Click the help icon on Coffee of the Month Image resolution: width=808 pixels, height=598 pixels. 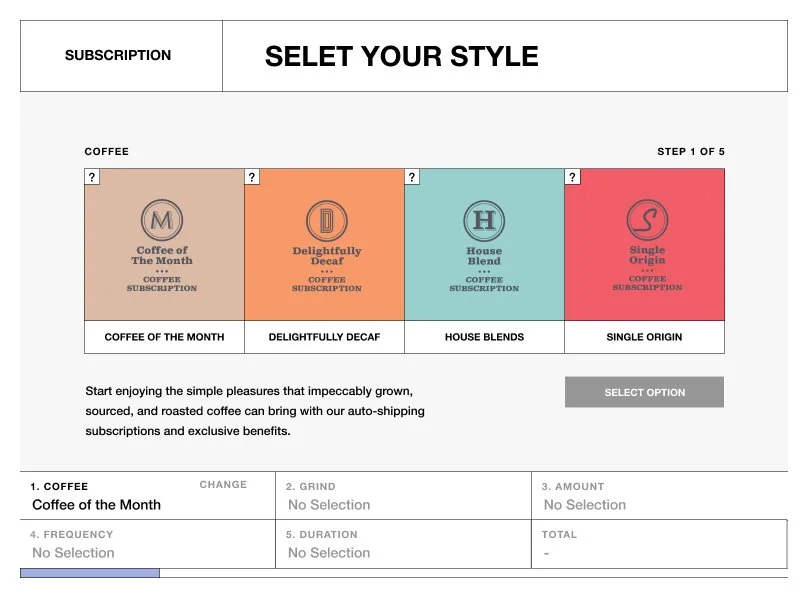tap(92, 176)
